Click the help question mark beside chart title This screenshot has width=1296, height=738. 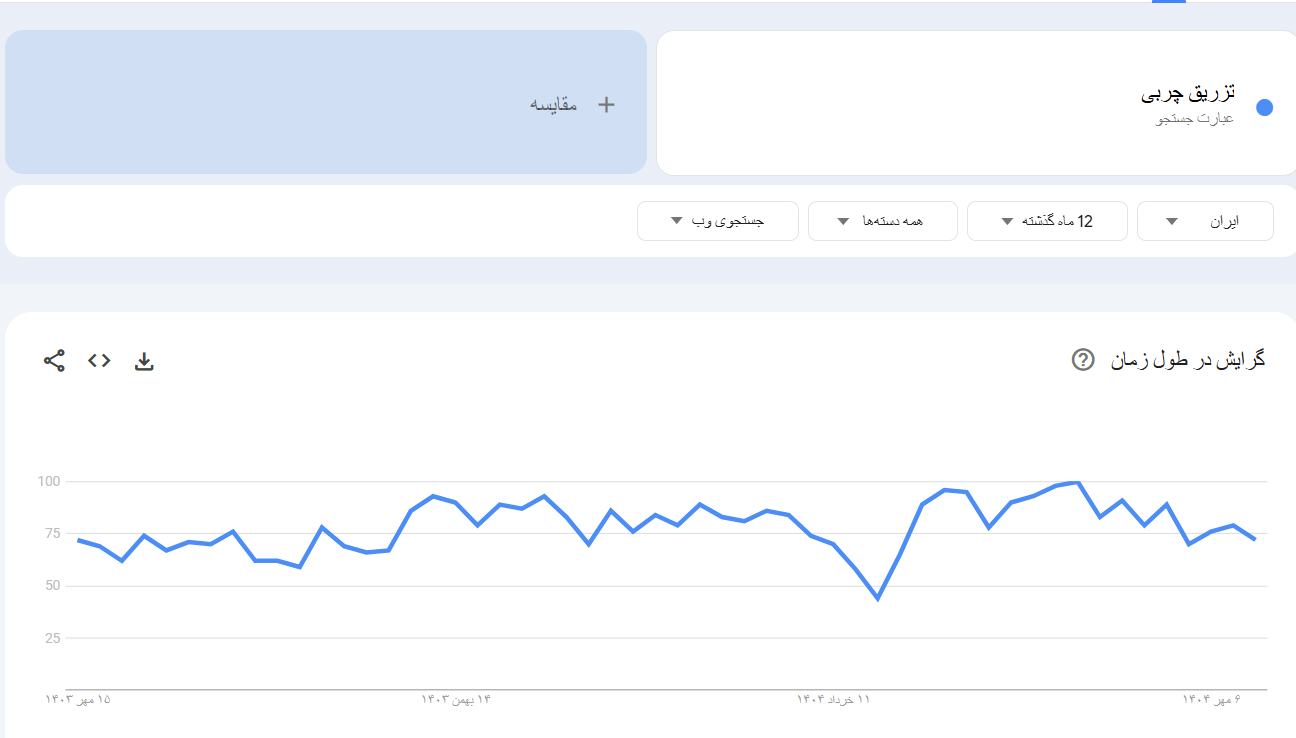click(1082, 360)
